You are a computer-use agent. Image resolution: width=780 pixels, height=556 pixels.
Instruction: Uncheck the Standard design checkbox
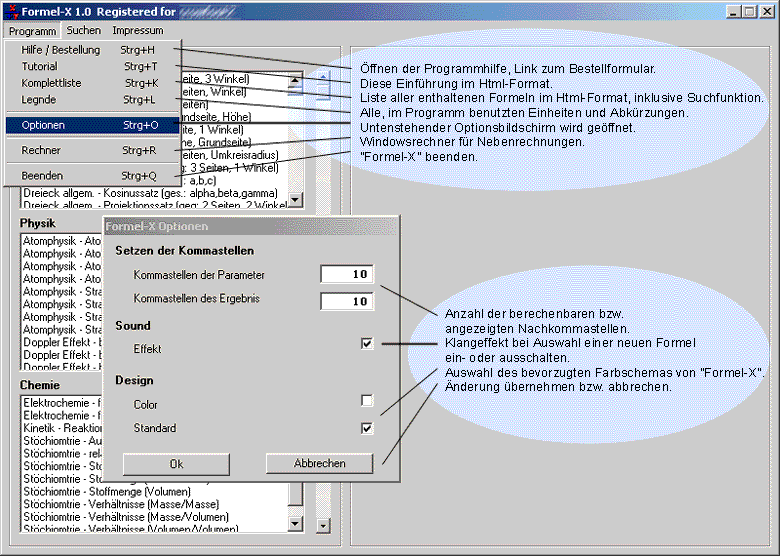367,428
